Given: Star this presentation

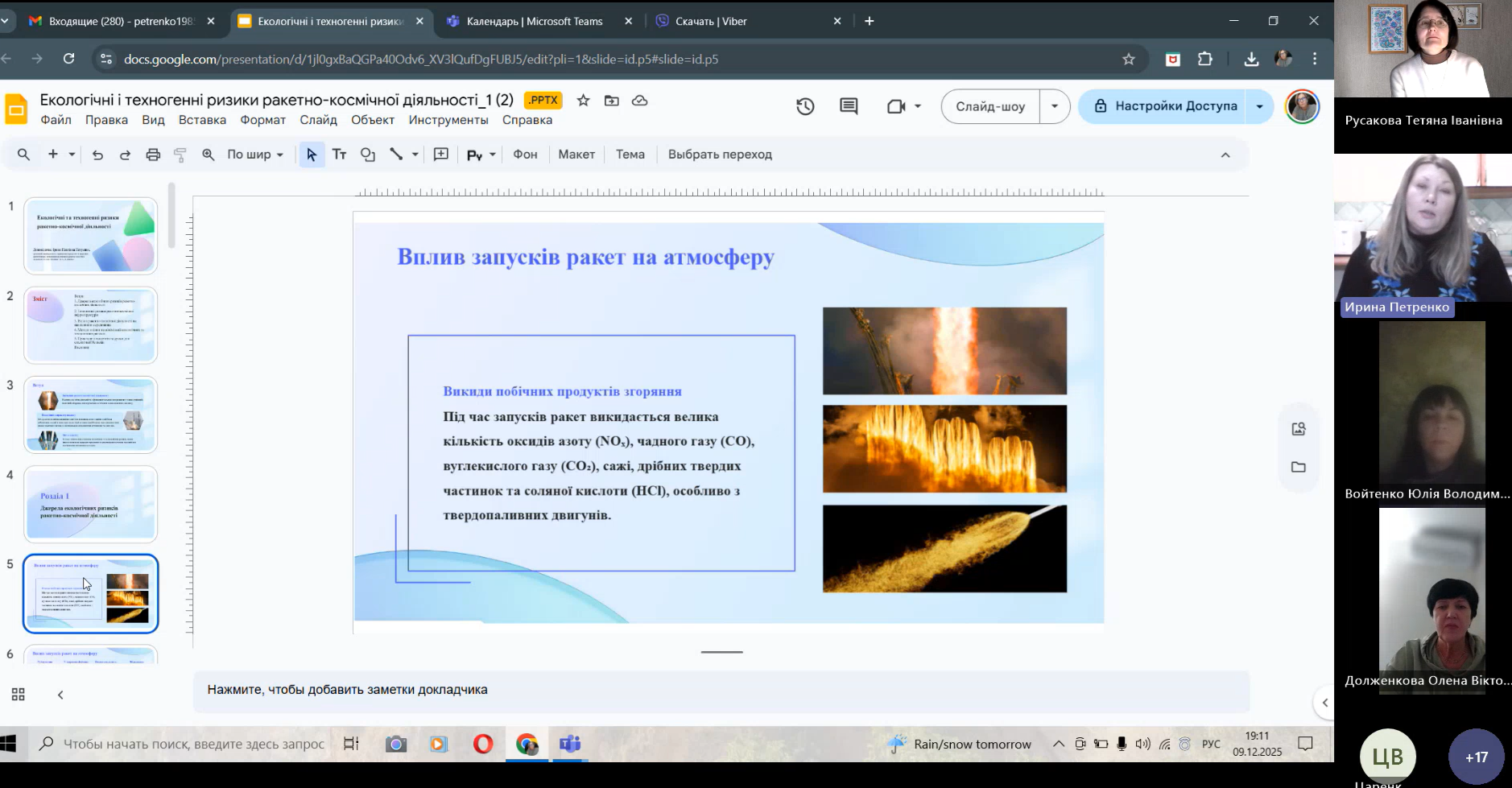Looking at the screenshot, I should 584,101.
